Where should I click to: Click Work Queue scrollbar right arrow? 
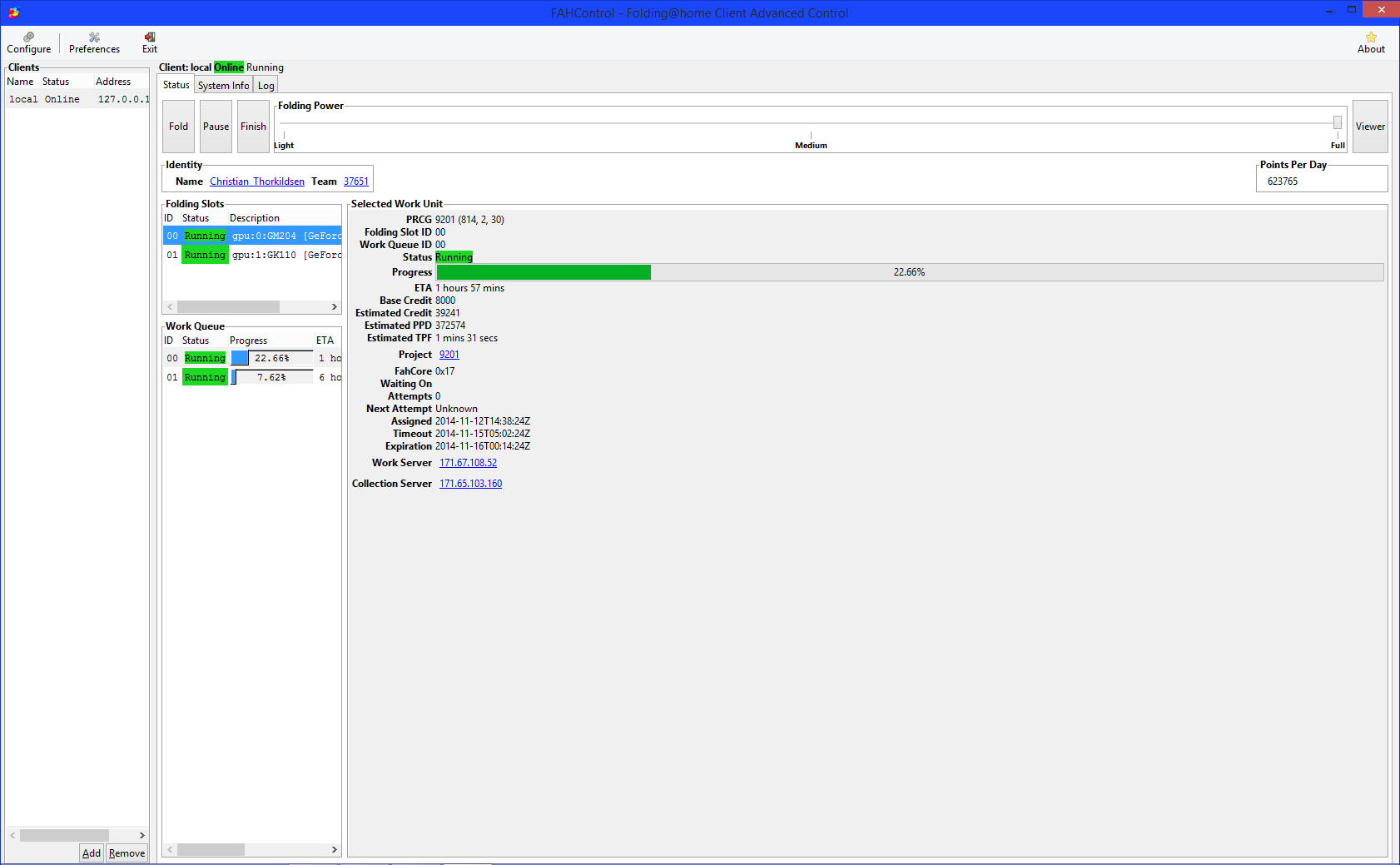pyautogui.click(x=335, y=850)
